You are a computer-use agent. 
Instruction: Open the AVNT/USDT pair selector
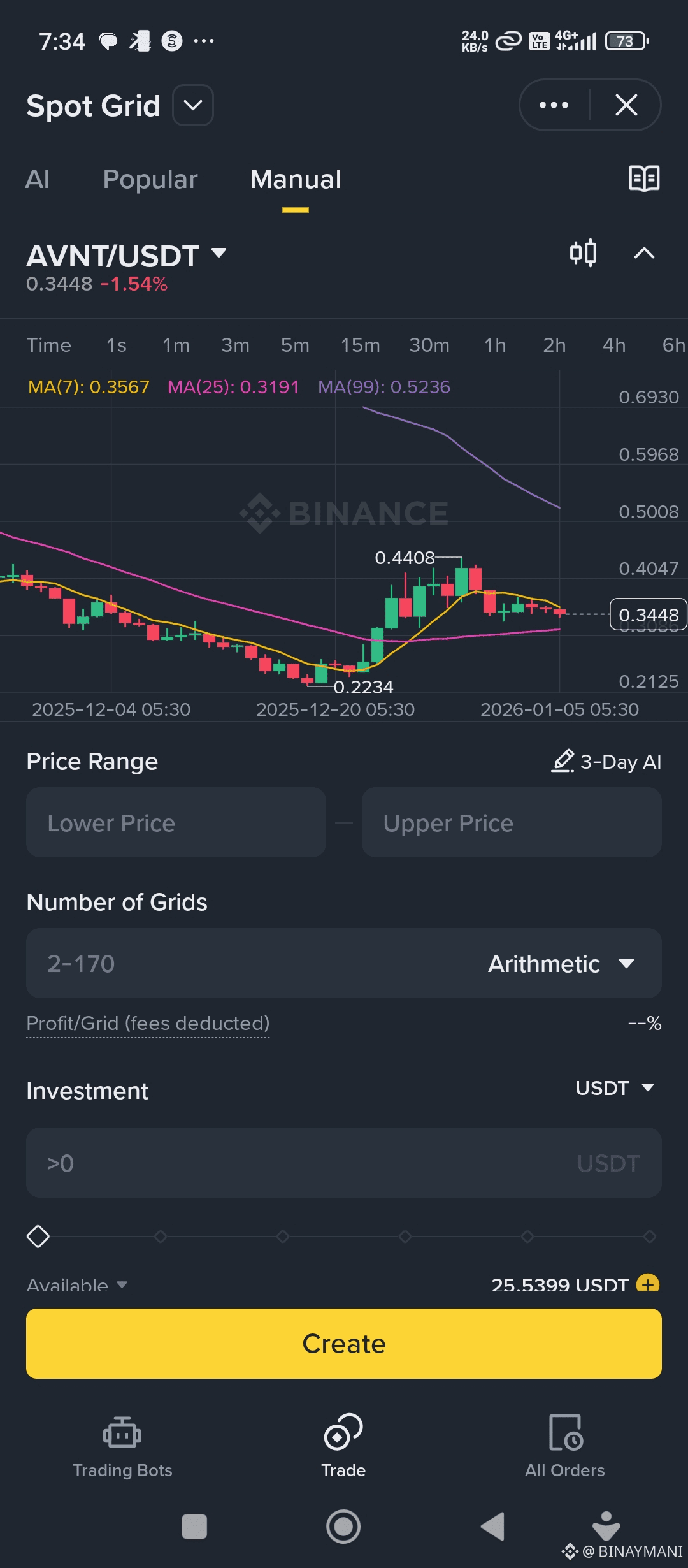pos(126,256)
